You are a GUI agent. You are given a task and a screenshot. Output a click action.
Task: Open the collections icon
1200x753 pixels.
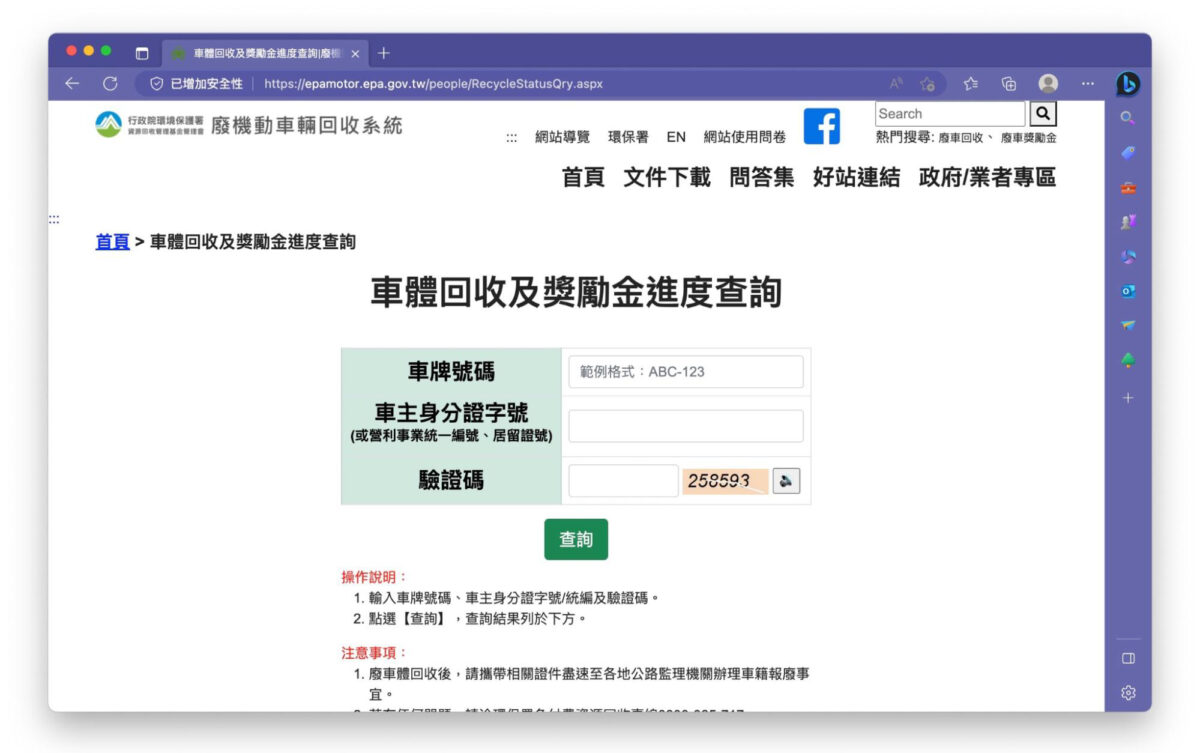click(x=1009, y=84)
